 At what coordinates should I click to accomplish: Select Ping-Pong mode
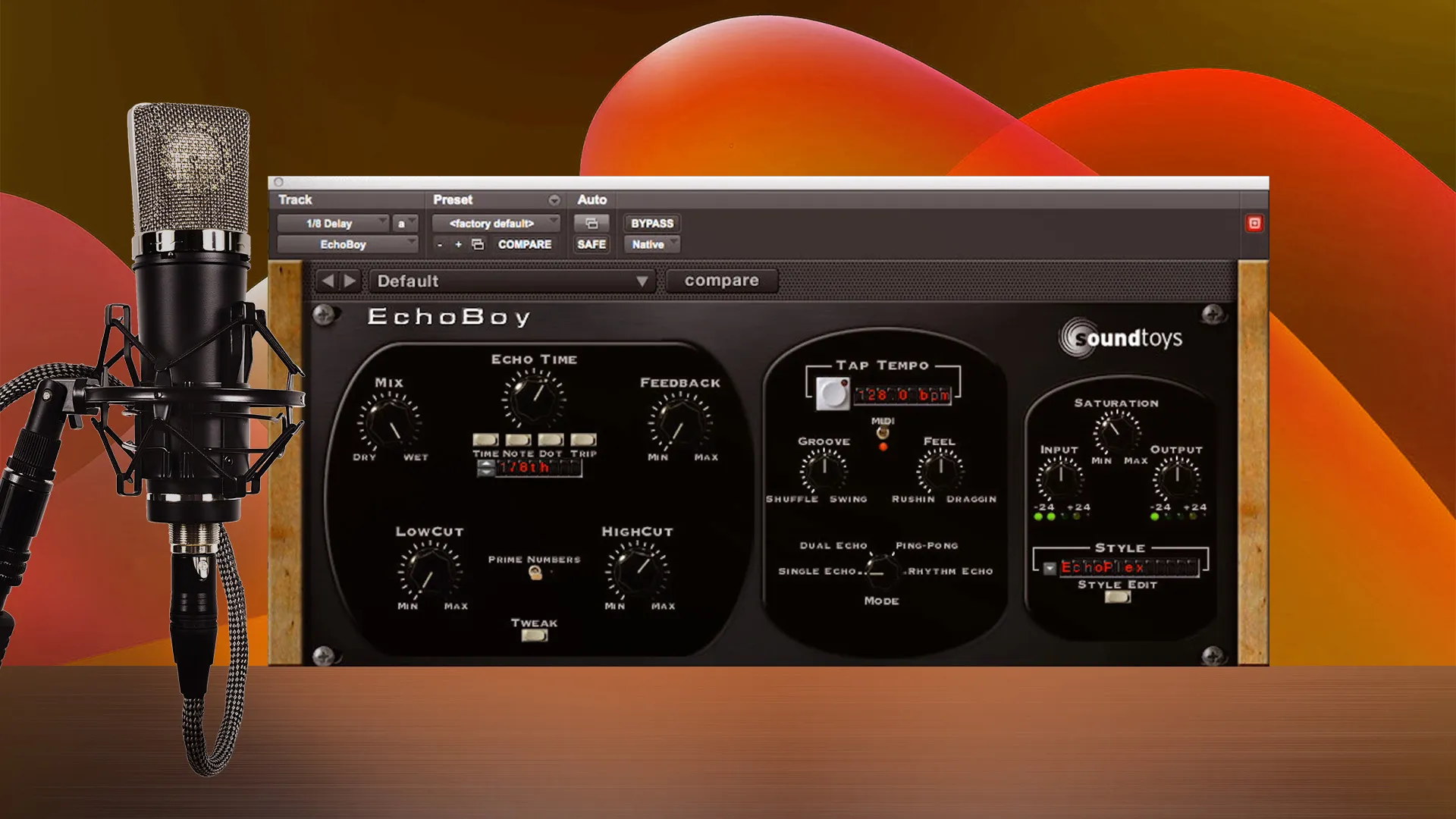(927, 545)
